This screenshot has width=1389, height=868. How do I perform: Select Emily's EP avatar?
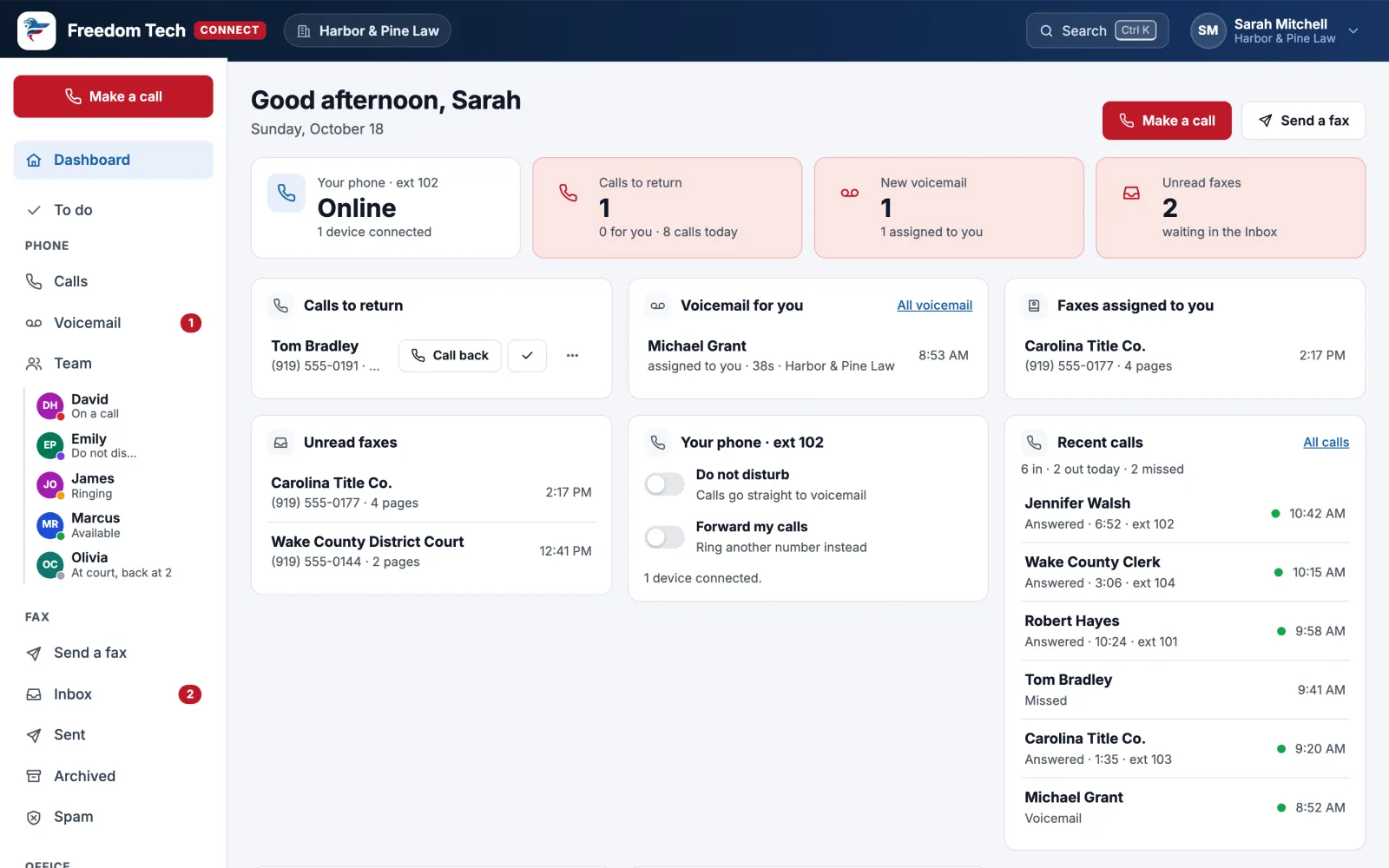pyautogui.click(x=50, y=445)
